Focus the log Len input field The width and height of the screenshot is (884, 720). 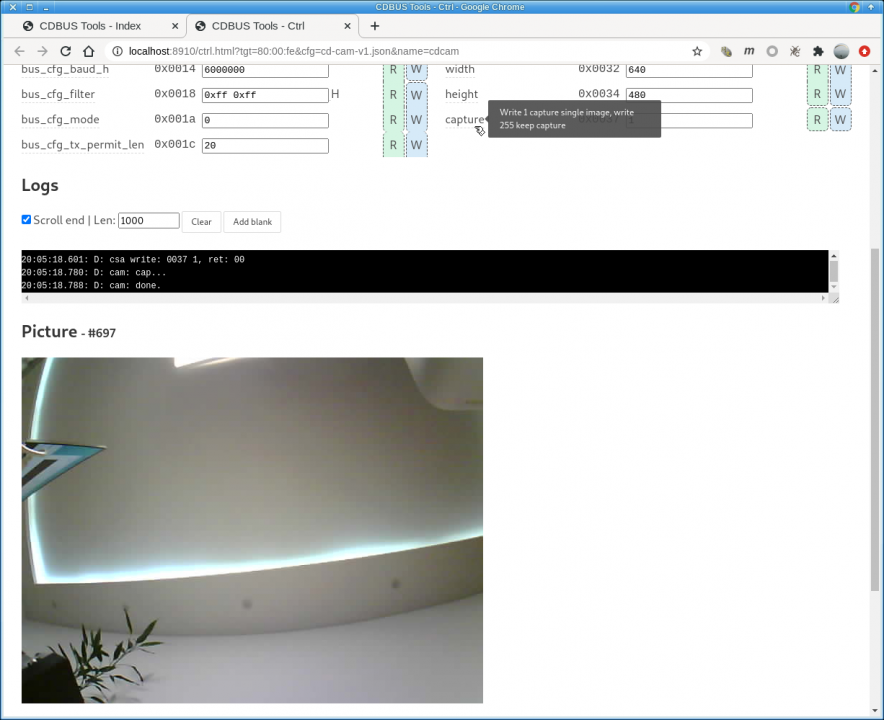coord(148,221)
